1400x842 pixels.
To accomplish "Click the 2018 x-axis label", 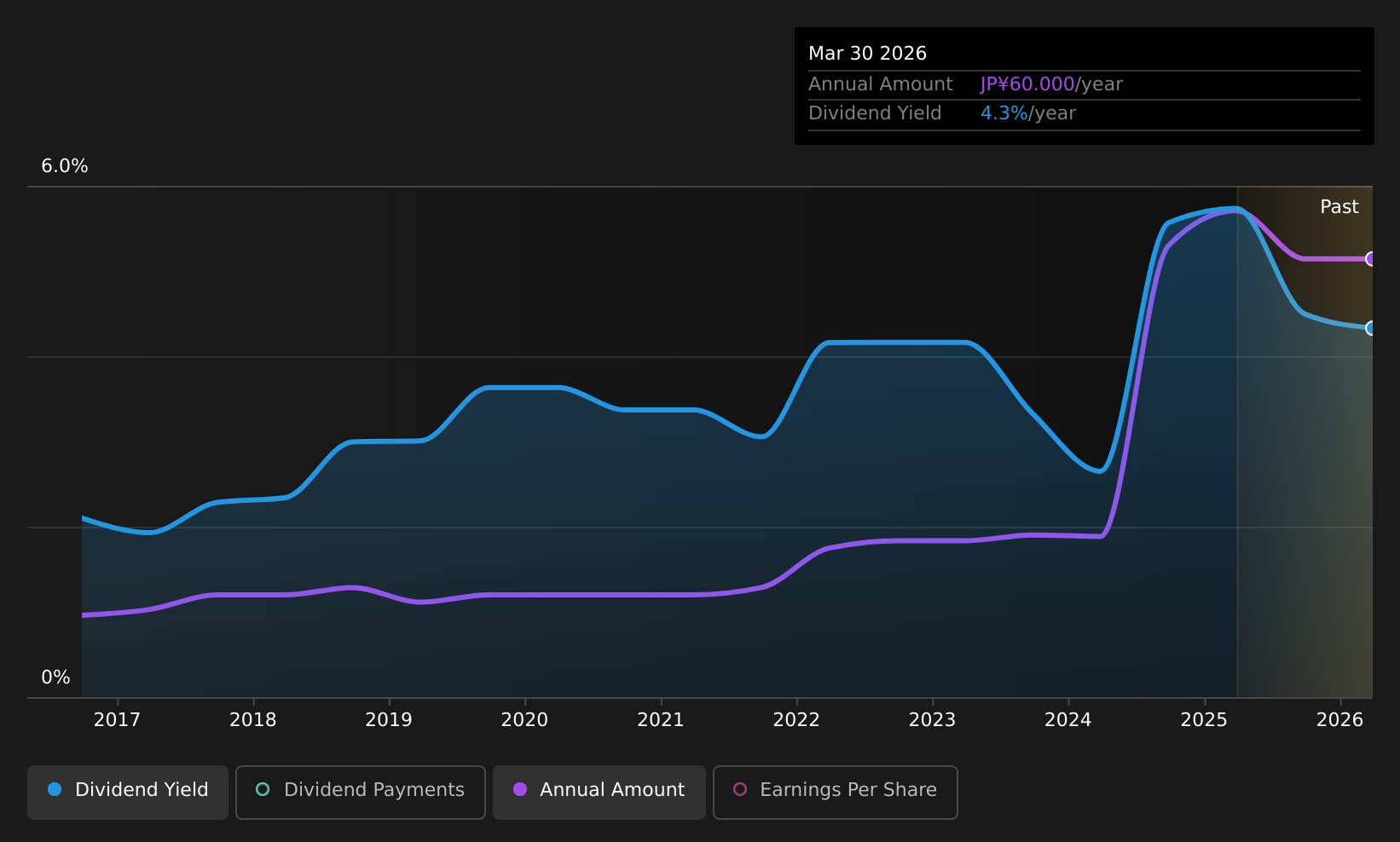I will pos(253,720).
